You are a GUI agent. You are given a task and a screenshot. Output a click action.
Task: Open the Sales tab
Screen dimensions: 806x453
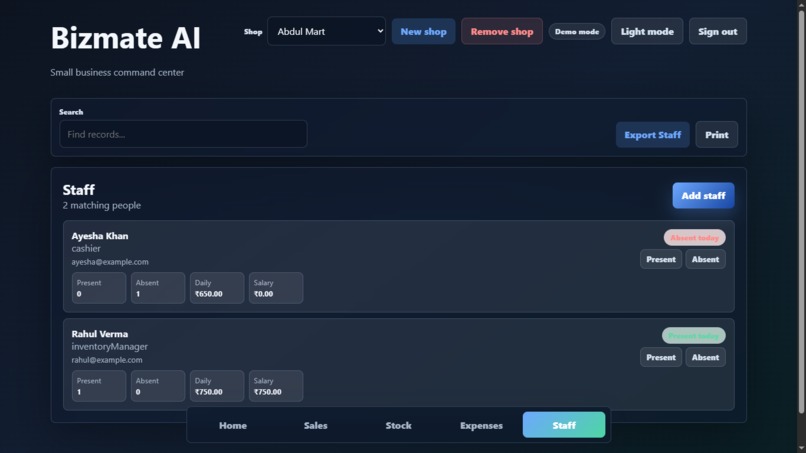pyautogui.click(x=316, y=425)
